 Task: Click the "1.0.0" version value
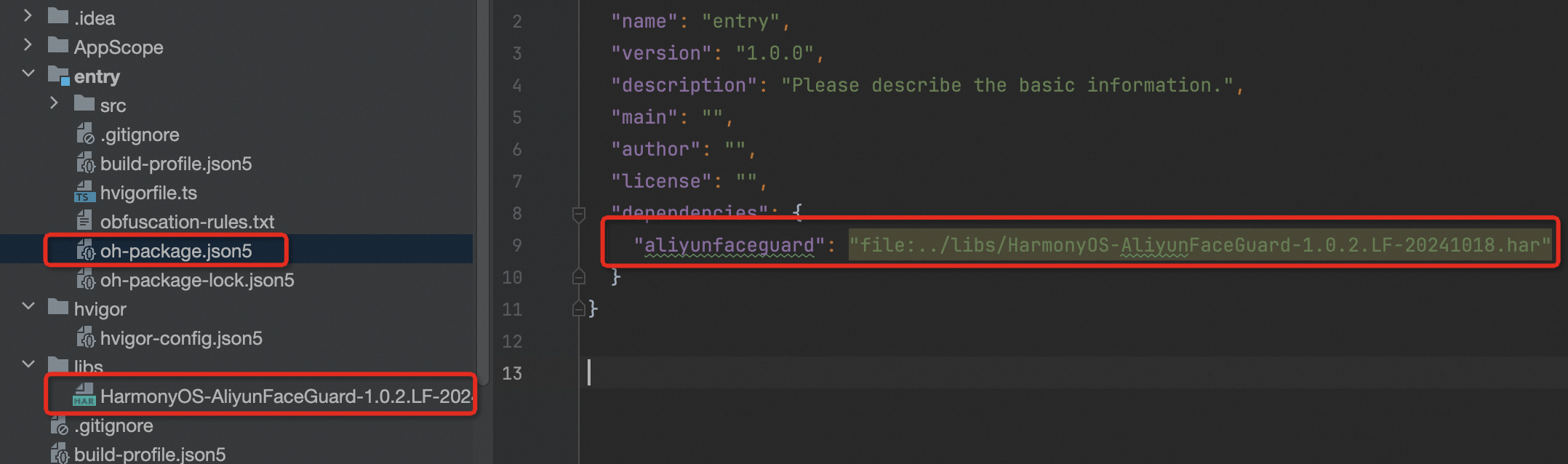[775, 53]
